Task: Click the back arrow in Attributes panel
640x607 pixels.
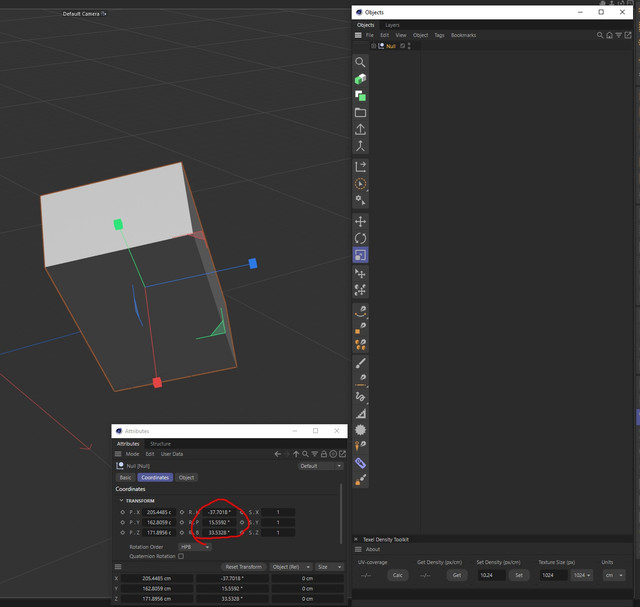Action: pos(278,454)
